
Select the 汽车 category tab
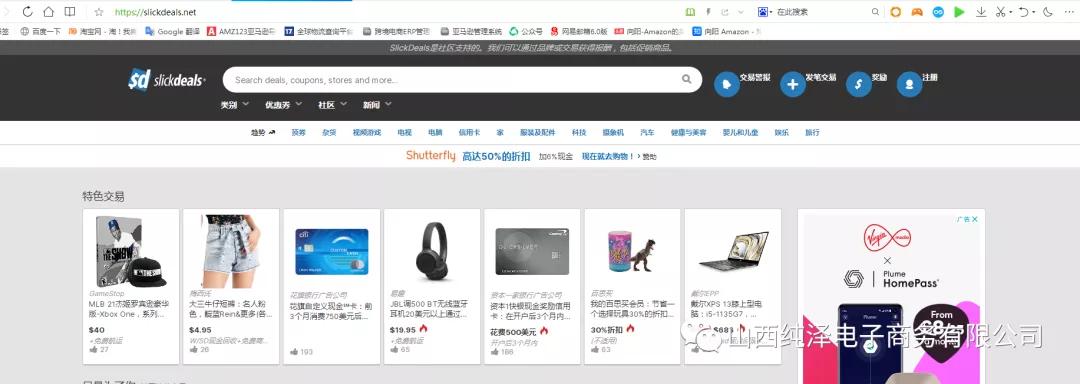(x=647, y=132)
